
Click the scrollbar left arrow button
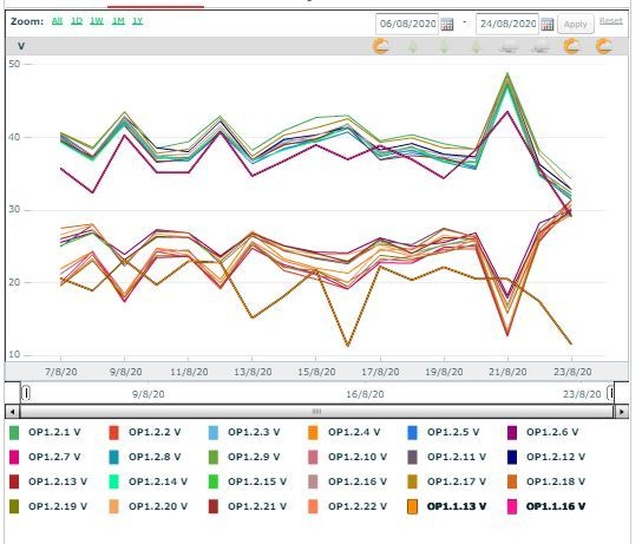click(x=12, y=411)
